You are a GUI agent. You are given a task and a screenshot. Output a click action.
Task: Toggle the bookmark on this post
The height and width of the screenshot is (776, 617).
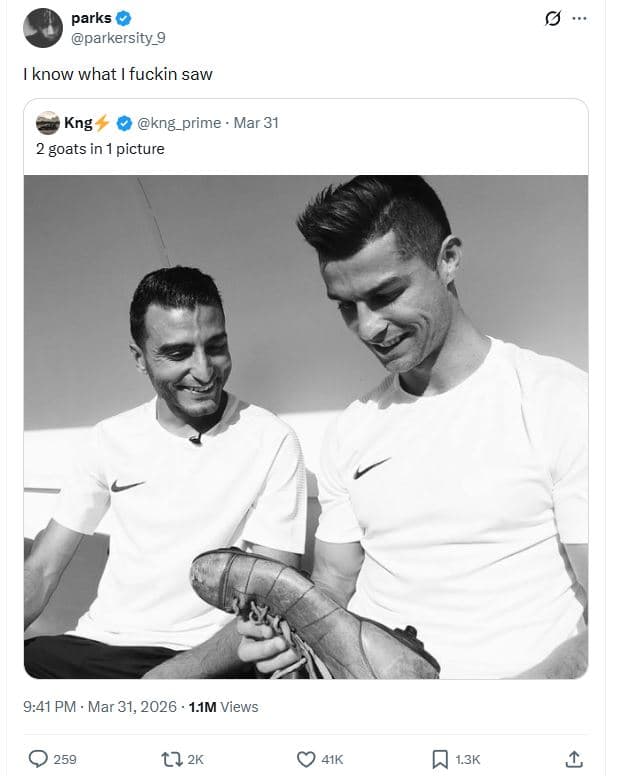tap(440, 759)
